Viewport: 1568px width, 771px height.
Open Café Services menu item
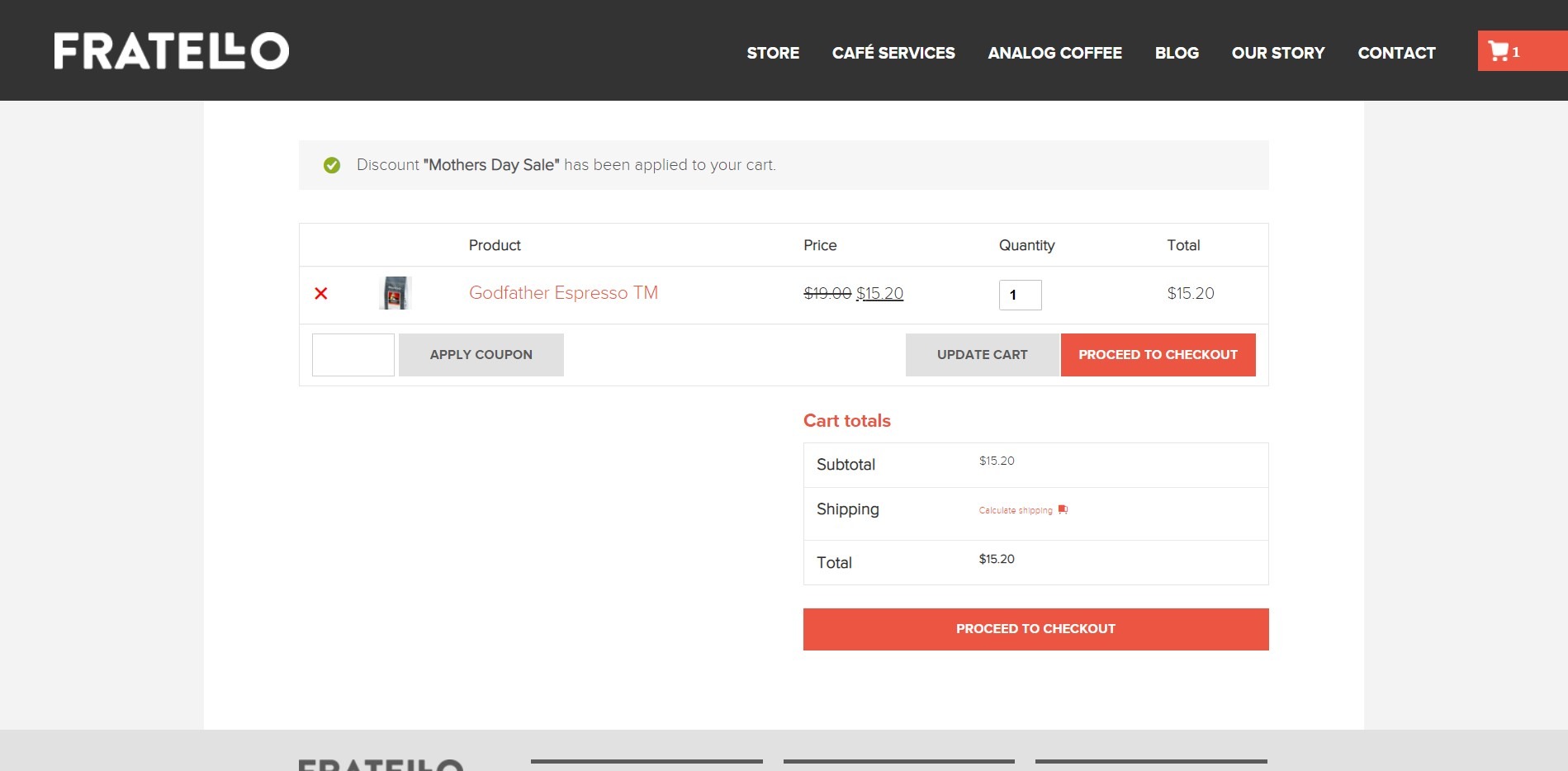tap(893, 53)
